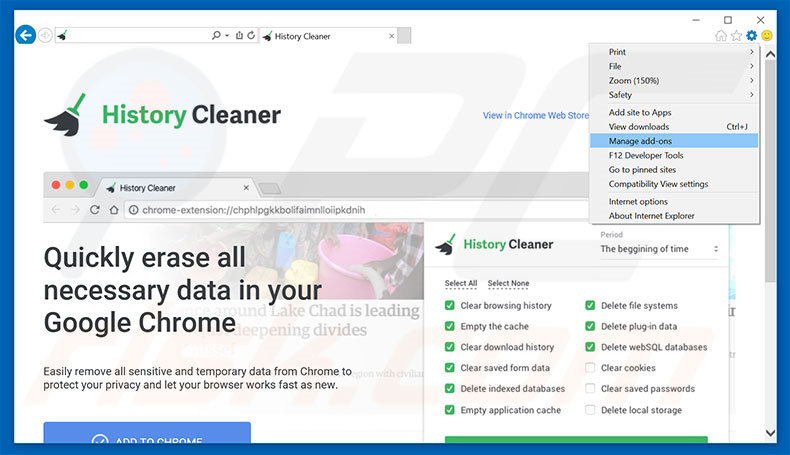Open Favorites star icon
The image size is (790, 455).
(736, 35)
